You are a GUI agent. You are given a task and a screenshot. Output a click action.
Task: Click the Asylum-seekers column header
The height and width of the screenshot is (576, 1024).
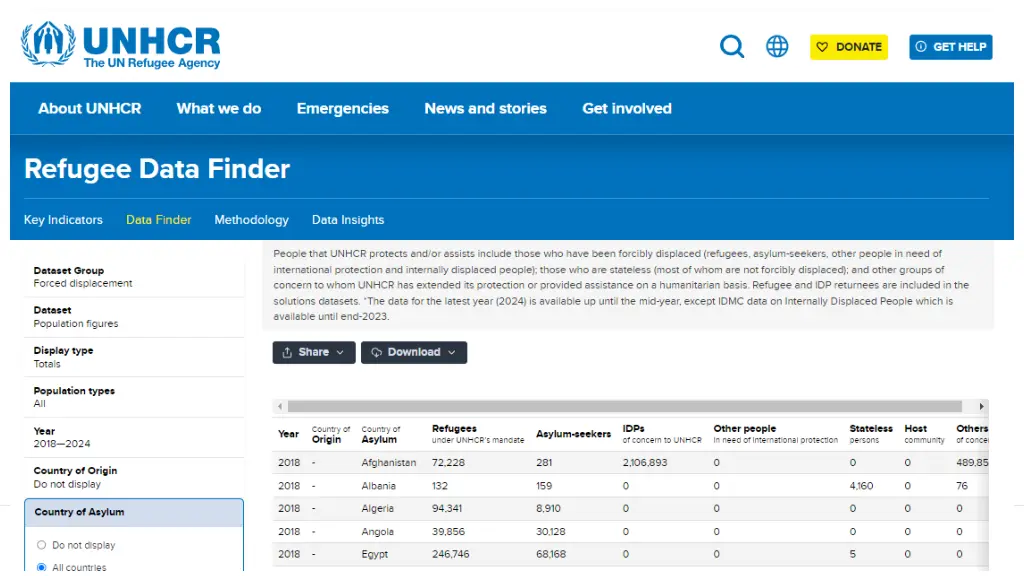[x=573, y=434]
